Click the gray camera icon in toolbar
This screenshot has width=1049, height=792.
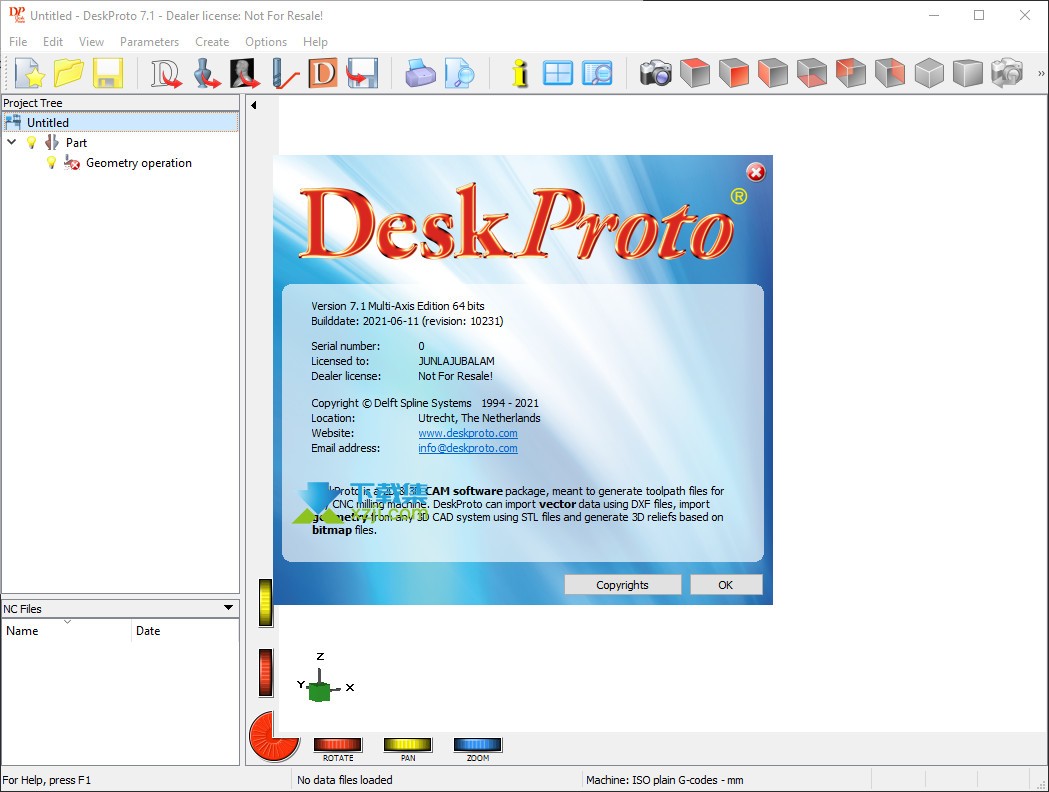(x=1007, y=72)
